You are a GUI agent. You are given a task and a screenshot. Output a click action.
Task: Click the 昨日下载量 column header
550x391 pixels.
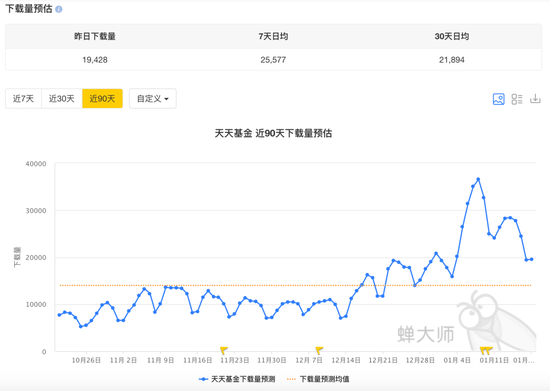(x=95, y=36)
